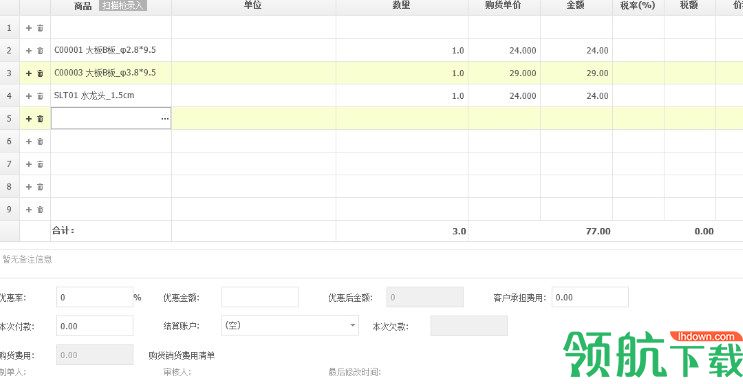Add a row after row 8
This screenshot has width=743, height=384.
[x=28, y=187]
